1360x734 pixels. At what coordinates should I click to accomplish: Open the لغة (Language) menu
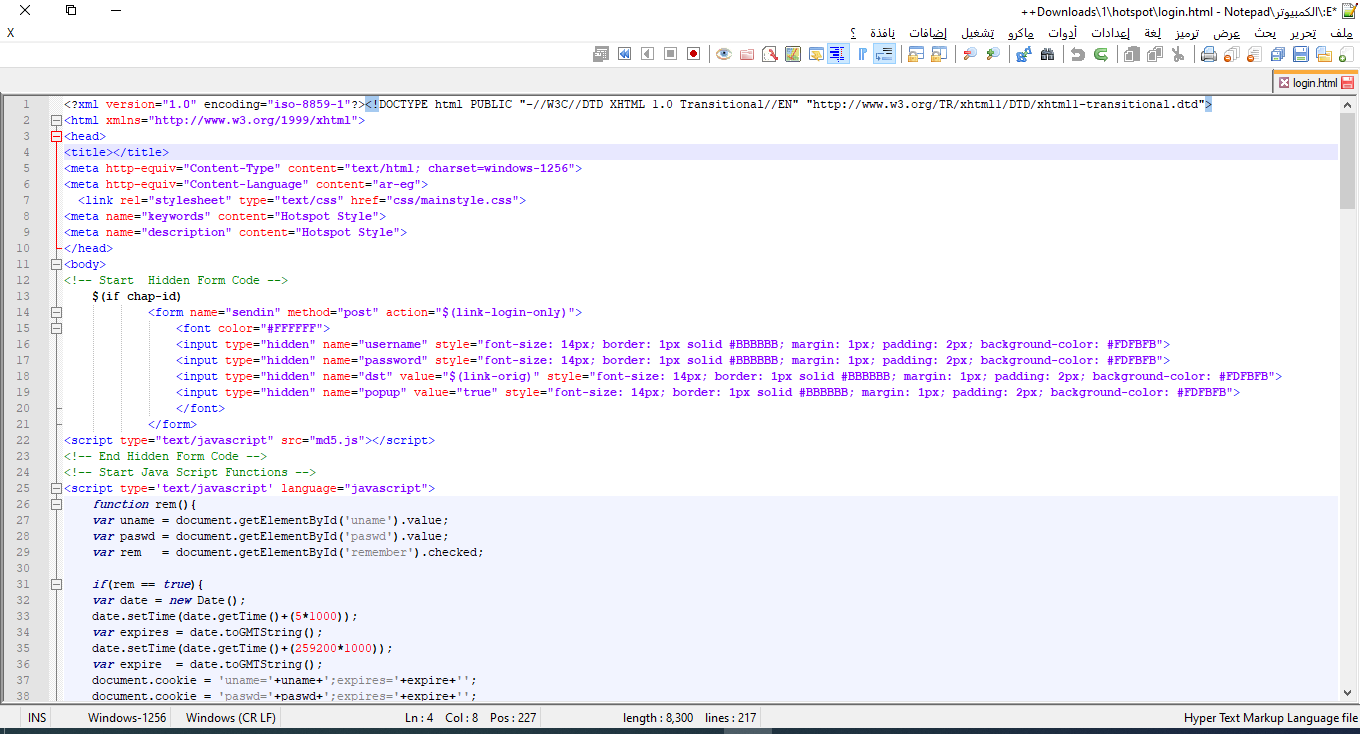[1152, 33]
